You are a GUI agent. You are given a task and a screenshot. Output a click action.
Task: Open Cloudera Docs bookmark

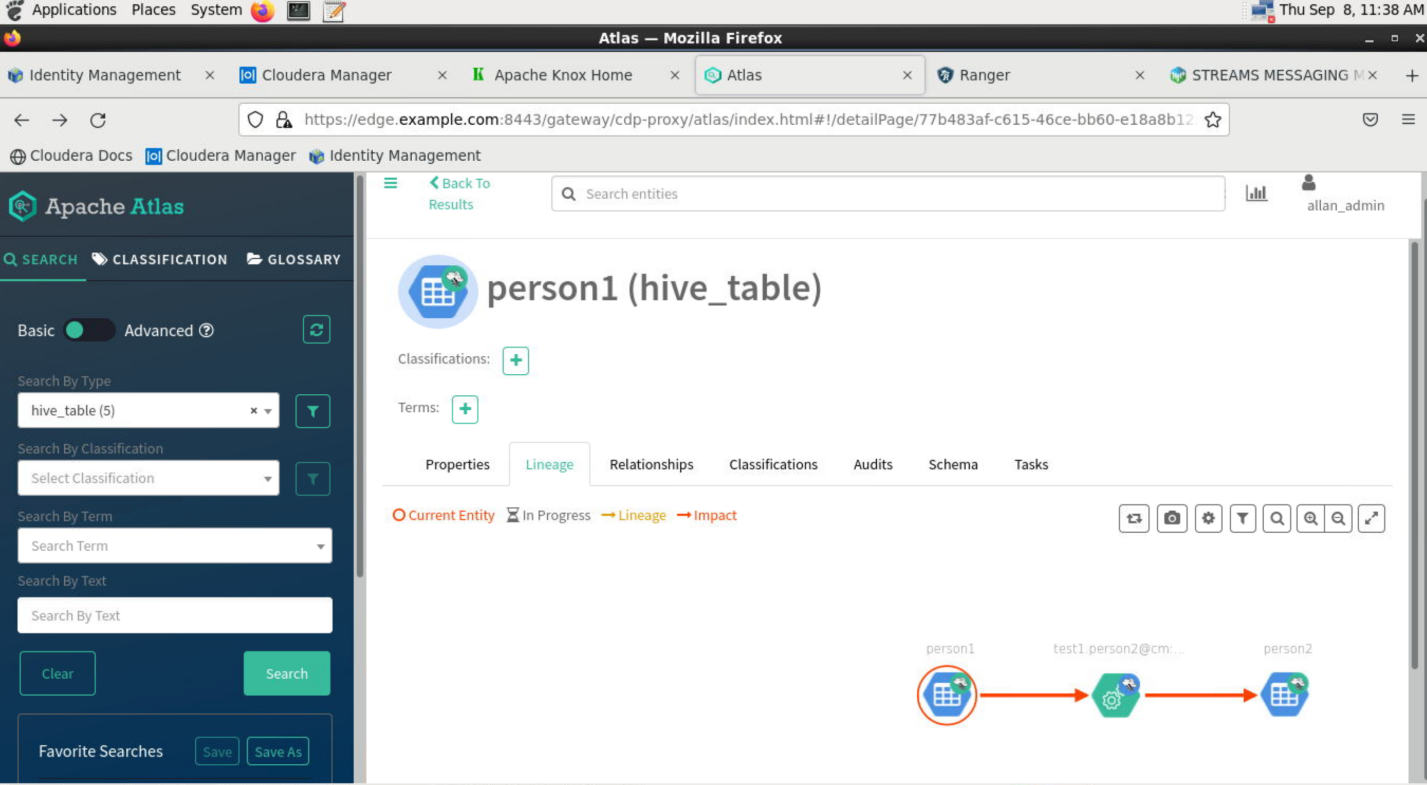coord(71,156)
